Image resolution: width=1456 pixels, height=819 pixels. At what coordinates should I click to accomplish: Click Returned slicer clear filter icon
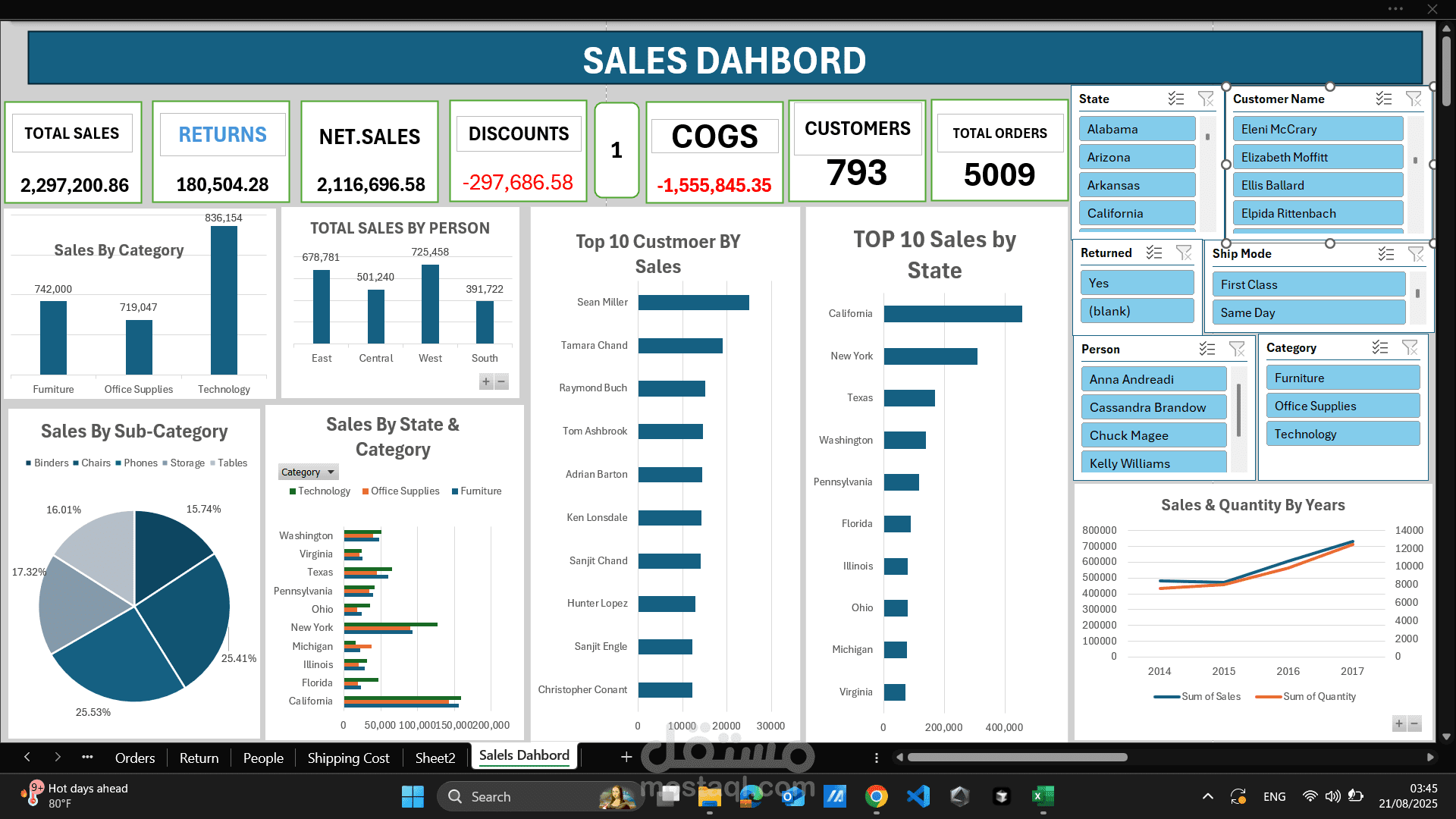point(1184,253)
